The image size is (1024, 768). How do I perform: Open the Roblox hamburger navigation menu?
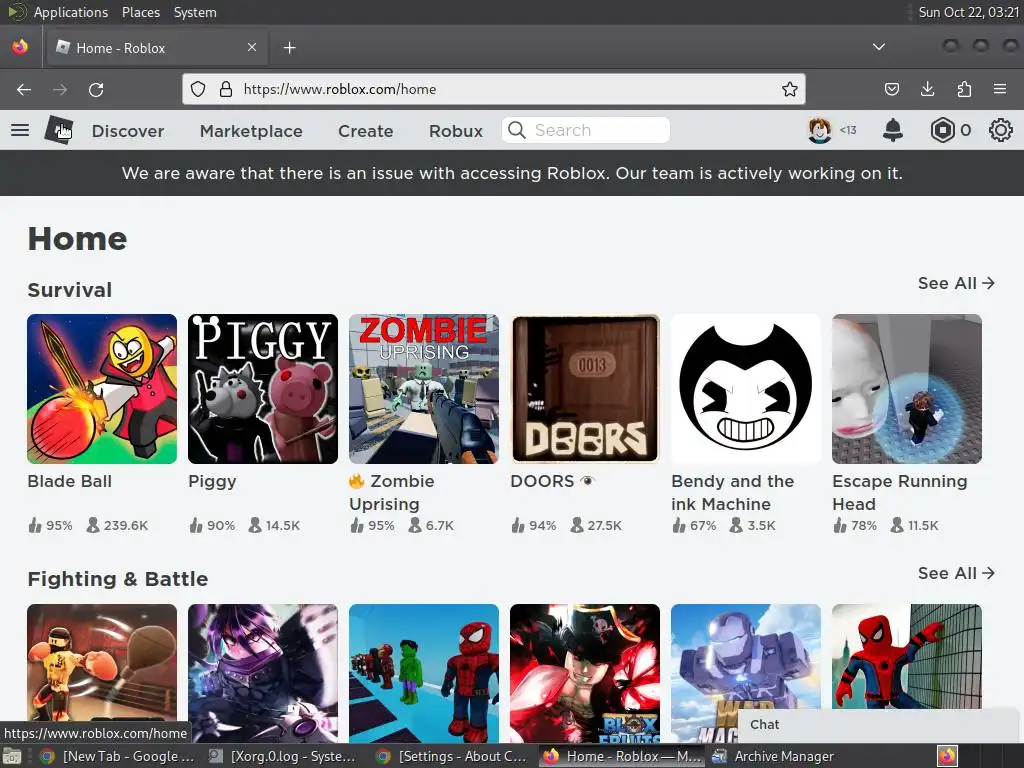tap(20, 131)
